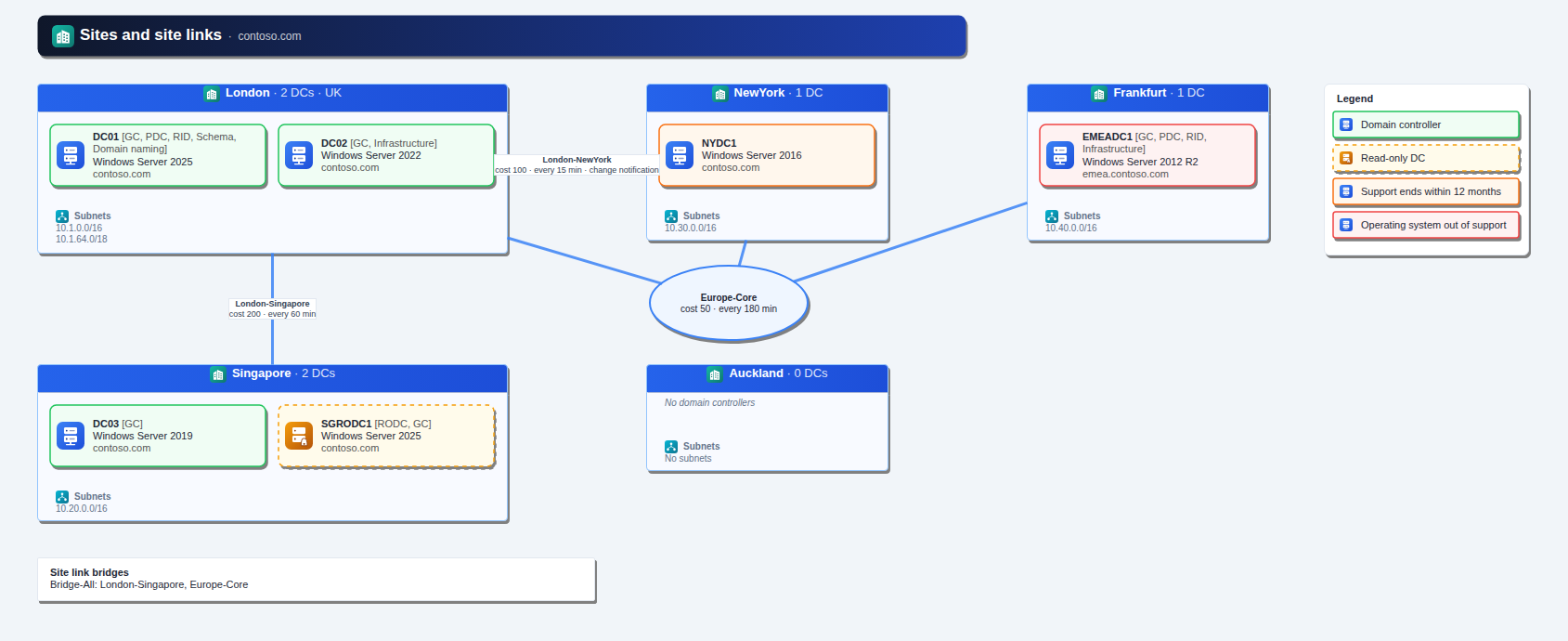Screen dimensions: 1568x641
Task: Click Windows Server 2012 R2 text on EMEADC1
Action: pyautogui.click(x=1140, y=162)
